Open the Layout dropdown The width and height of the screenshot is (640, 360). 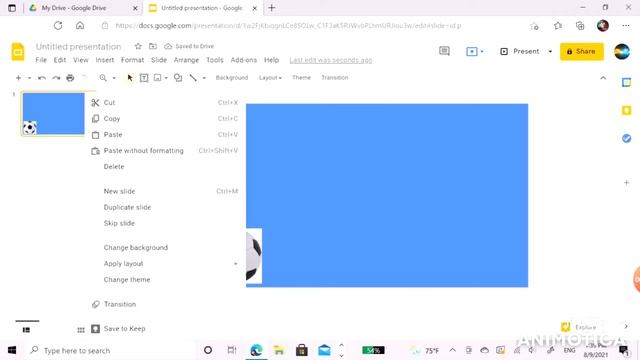coord(270,78)
